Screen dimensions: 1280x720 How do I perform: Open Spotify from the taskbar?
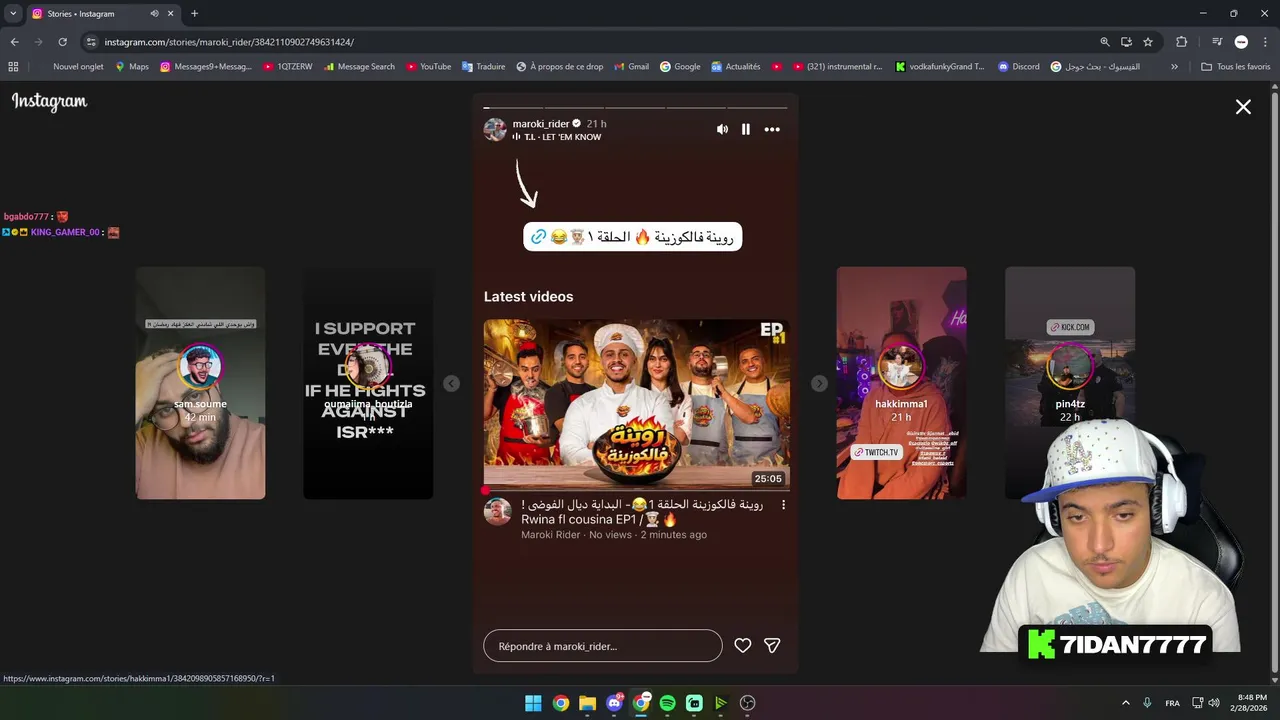point(668,703)
